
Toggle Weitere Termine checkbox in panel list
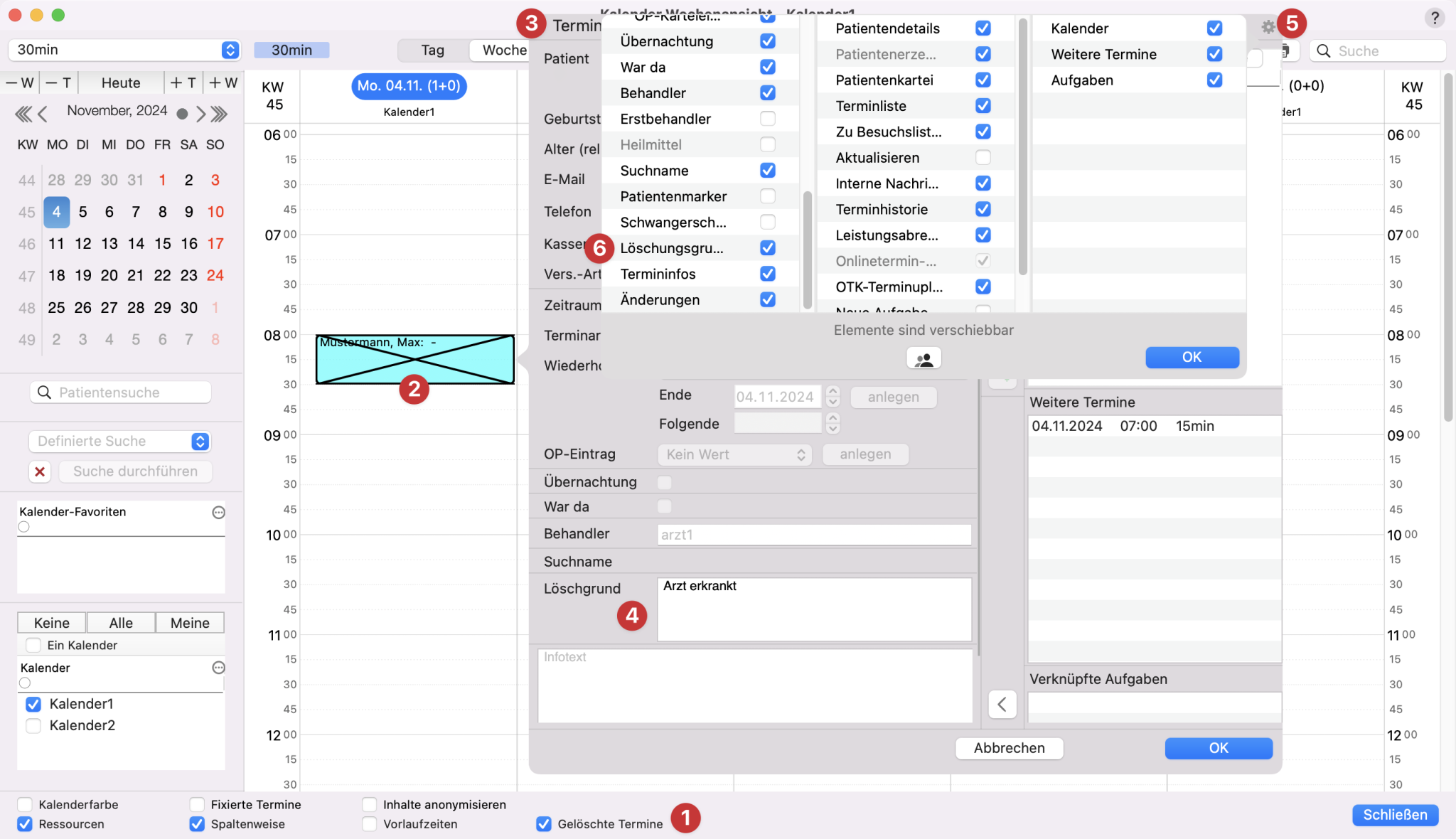pos(1214,54)
